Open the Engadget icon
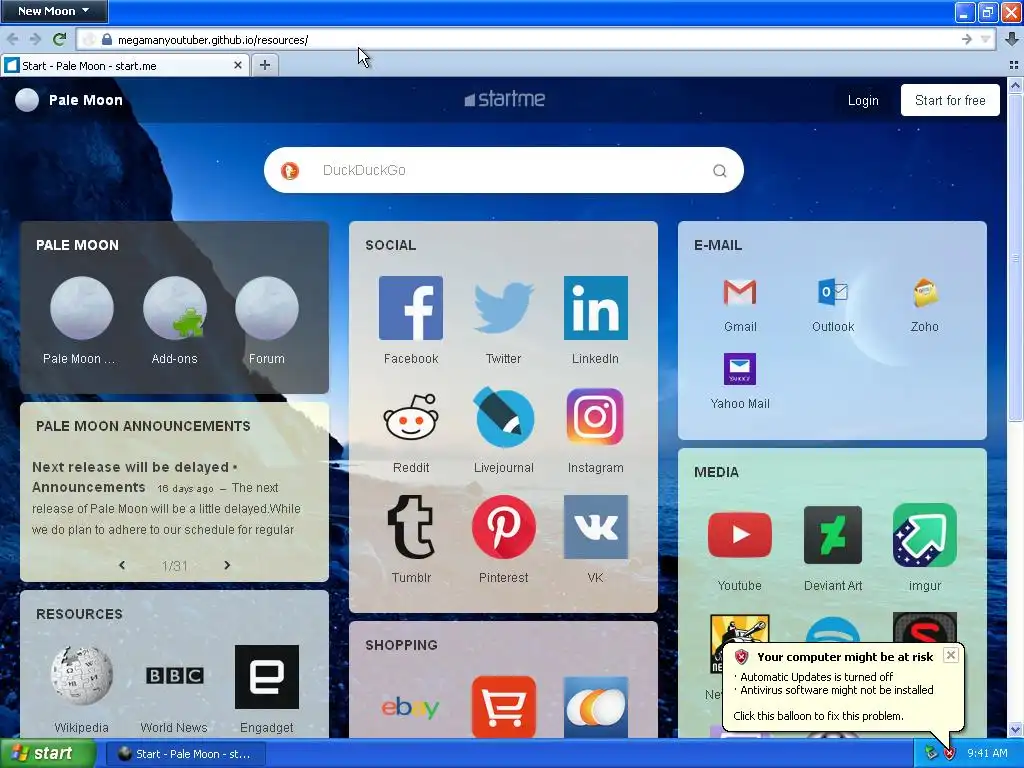 [x=266, y=677]
